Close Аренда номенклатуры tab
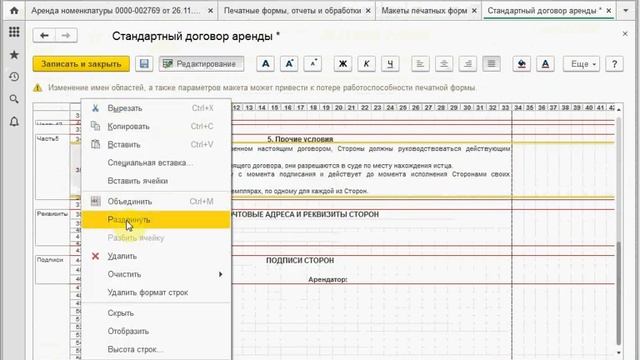Screen dimensions: 640x360 point(210,11)
